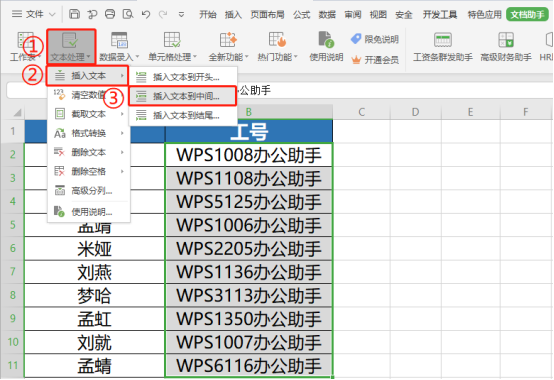The width and height of the screenshot is (554, 380).
Task: Open the 单元格处理 ribbon dropdown
Action: point(172,47)
